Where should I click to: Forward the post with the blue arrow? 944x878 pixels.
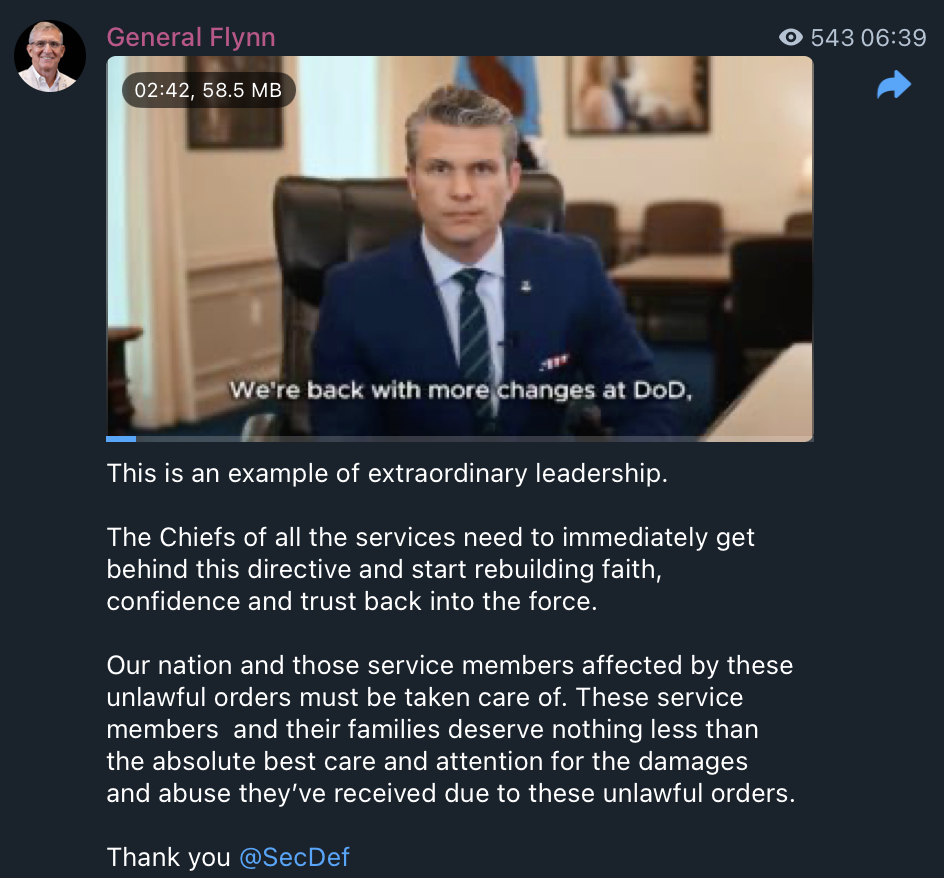coord(894,84)
